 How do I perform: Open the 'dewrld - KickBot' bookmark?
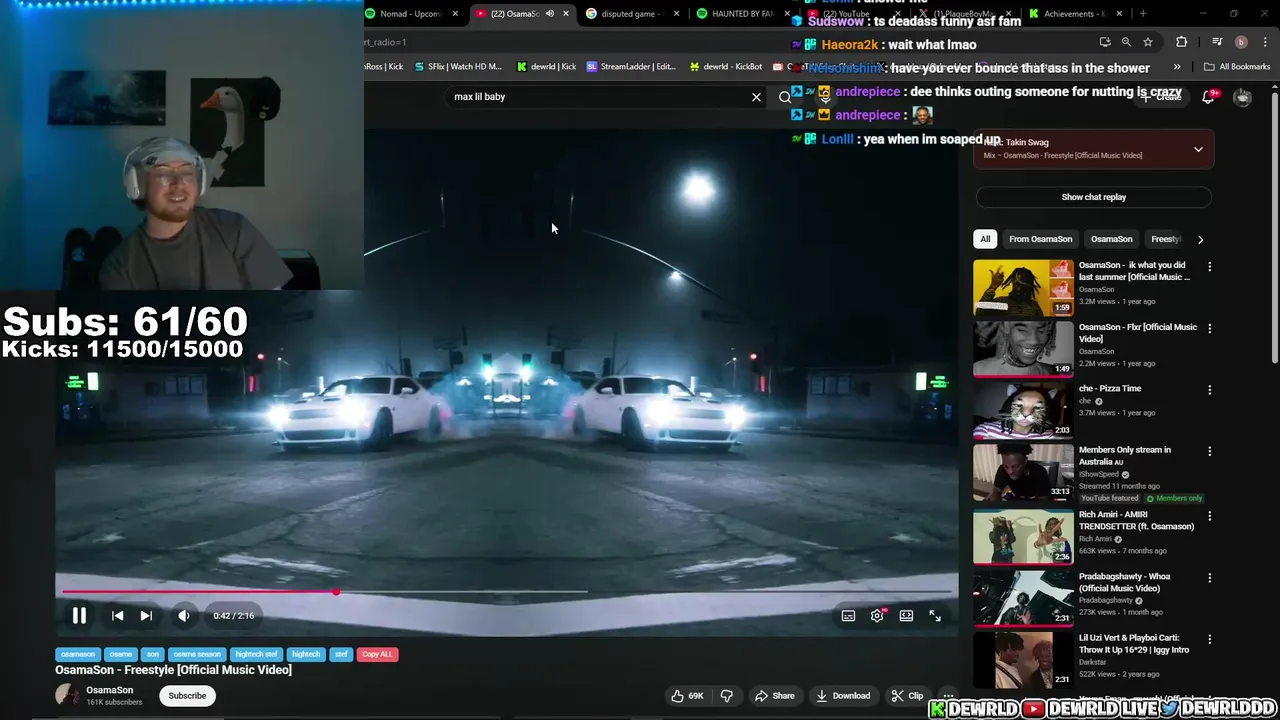coord(725,67)
